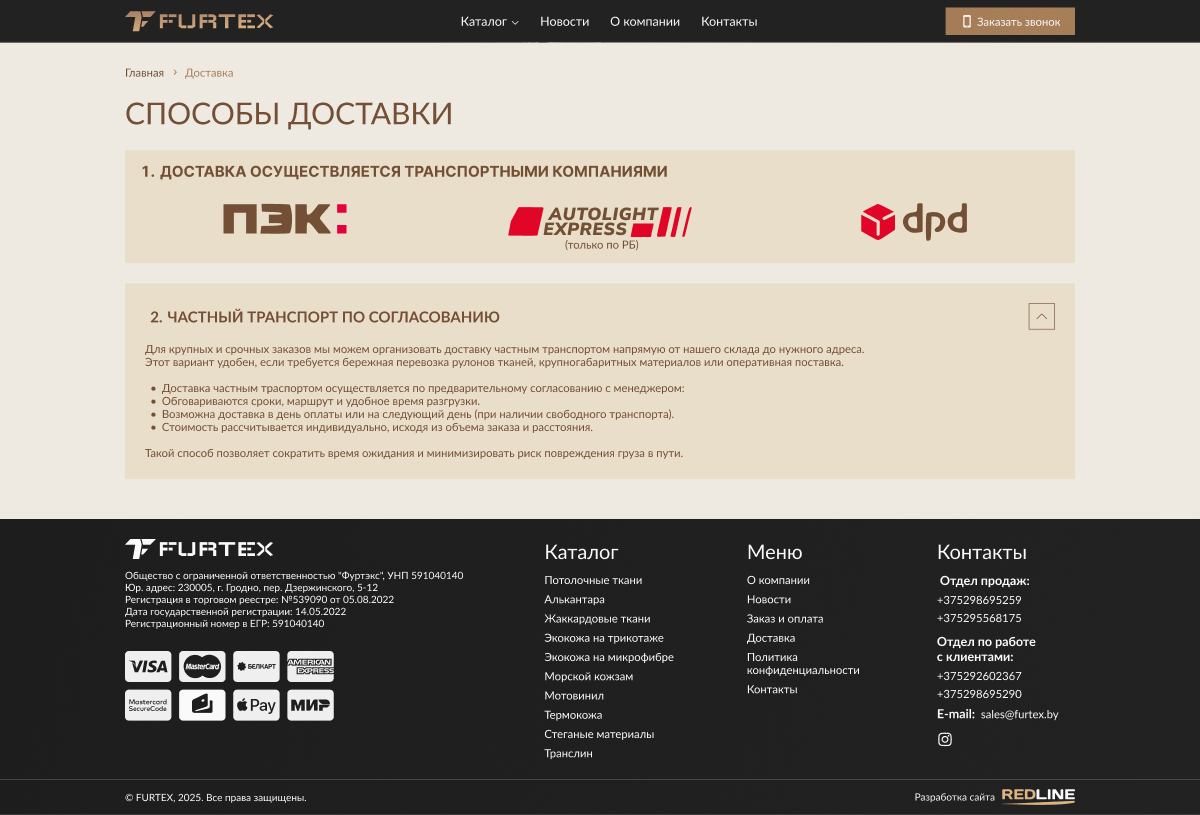Expand the Каталог dropdown menu
1200x815 pixels.
tap(489, 22)
